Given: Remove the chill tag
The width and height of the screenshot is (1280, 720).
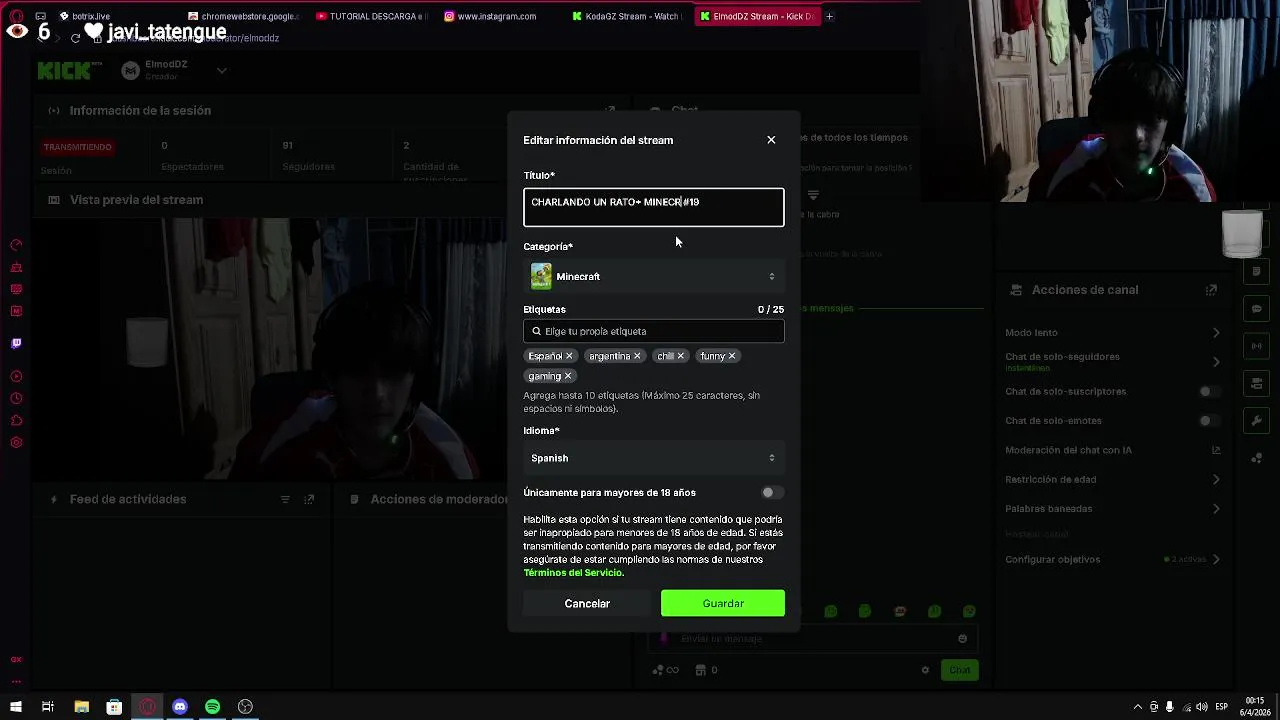Looking at the screenshot, I should pyautogui.click(x=680, y=356).
